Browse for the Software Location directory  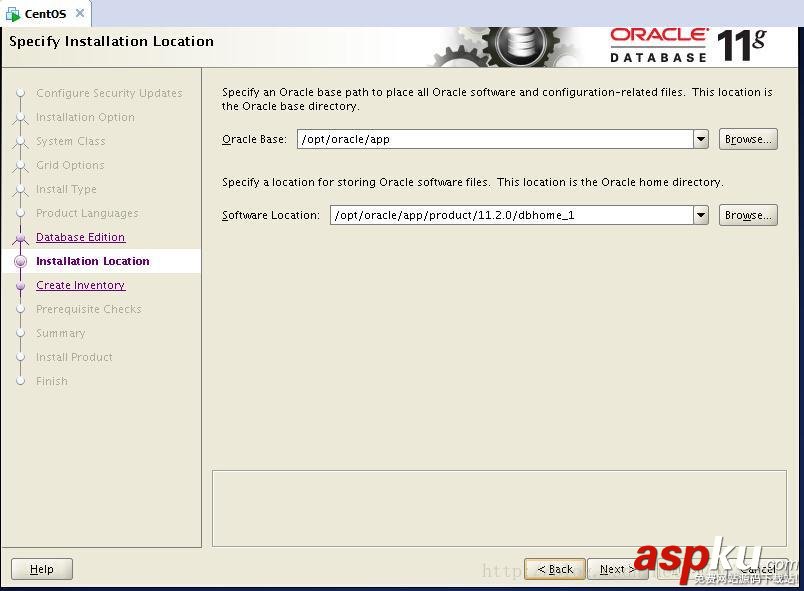click(x=748, y=215)
